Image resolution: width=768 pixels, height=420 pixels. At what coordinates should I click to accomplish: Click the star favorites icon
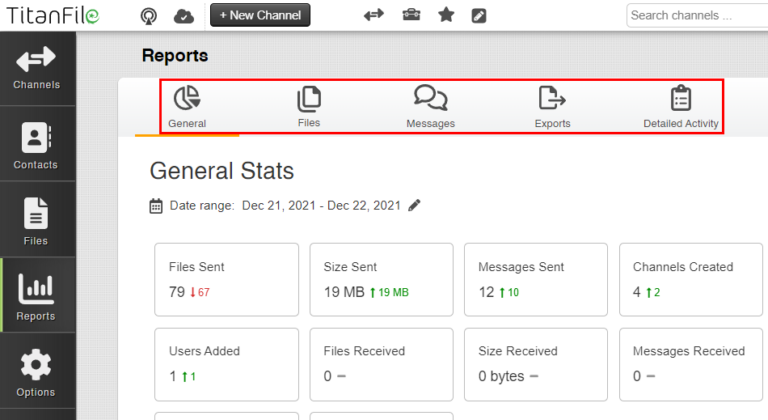coord(446,15)
